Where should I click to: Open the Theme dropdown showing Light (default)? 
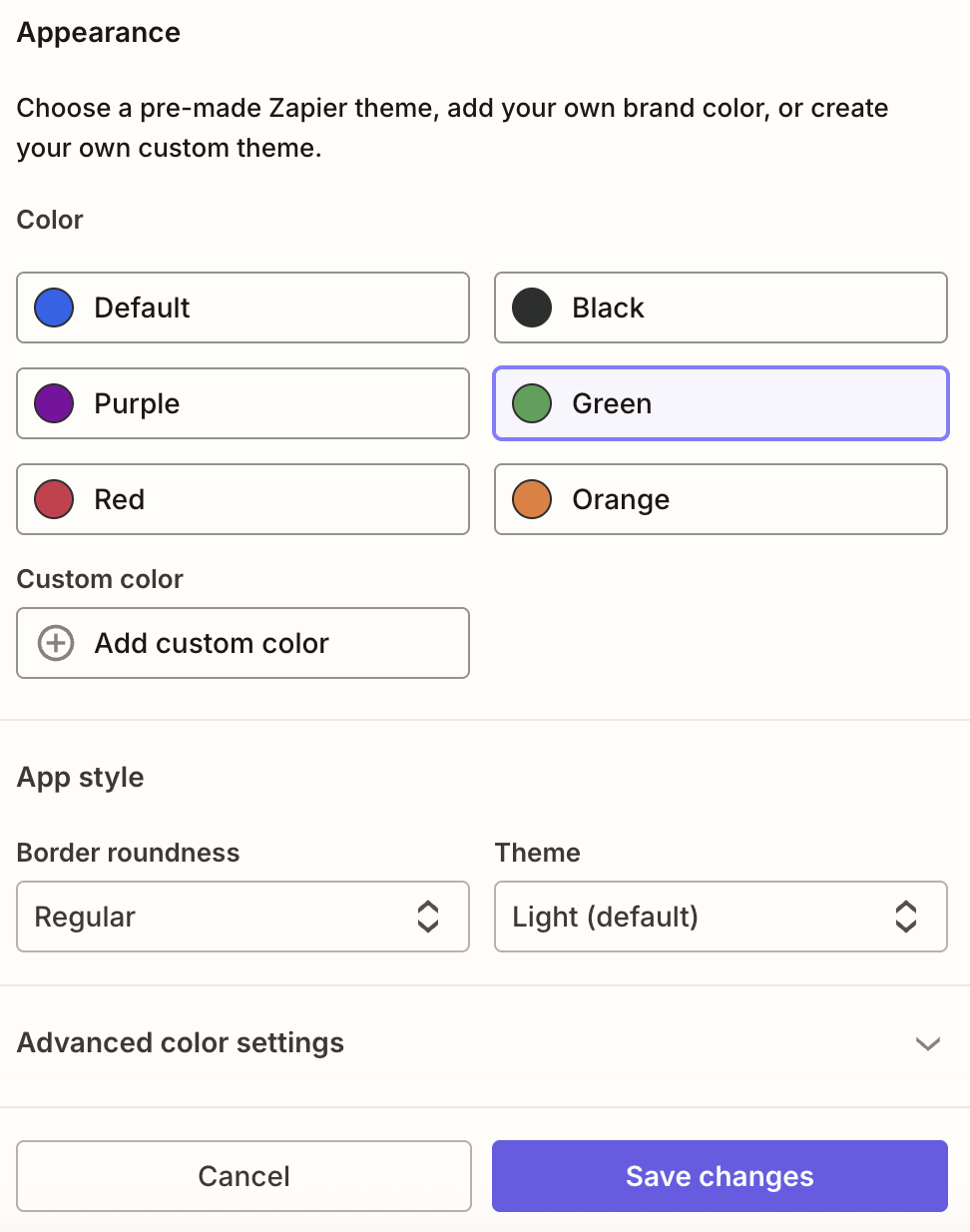coord(721,917)
